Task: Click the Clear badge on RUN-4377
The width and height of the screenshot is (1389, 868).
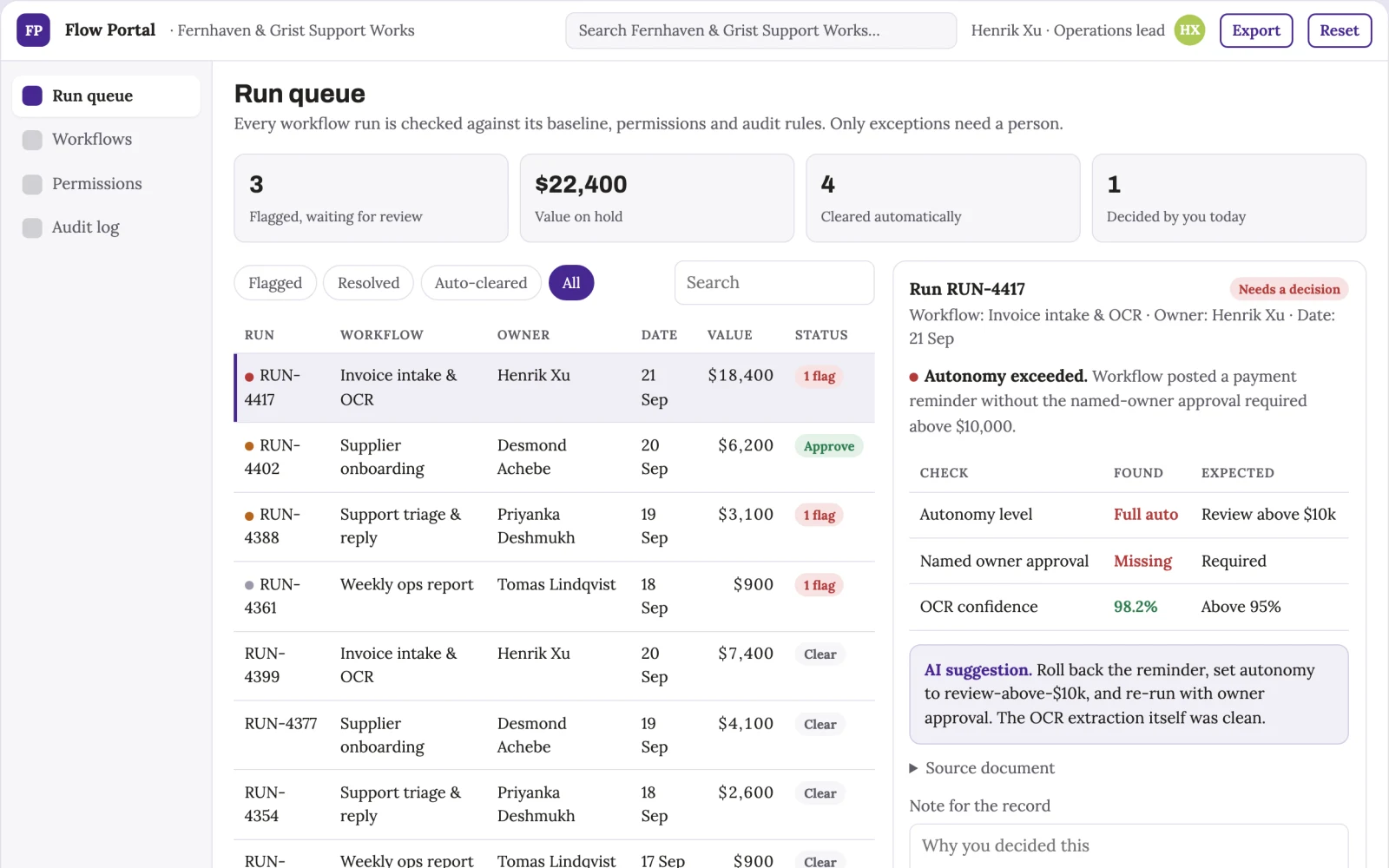Action: [820, 725]
